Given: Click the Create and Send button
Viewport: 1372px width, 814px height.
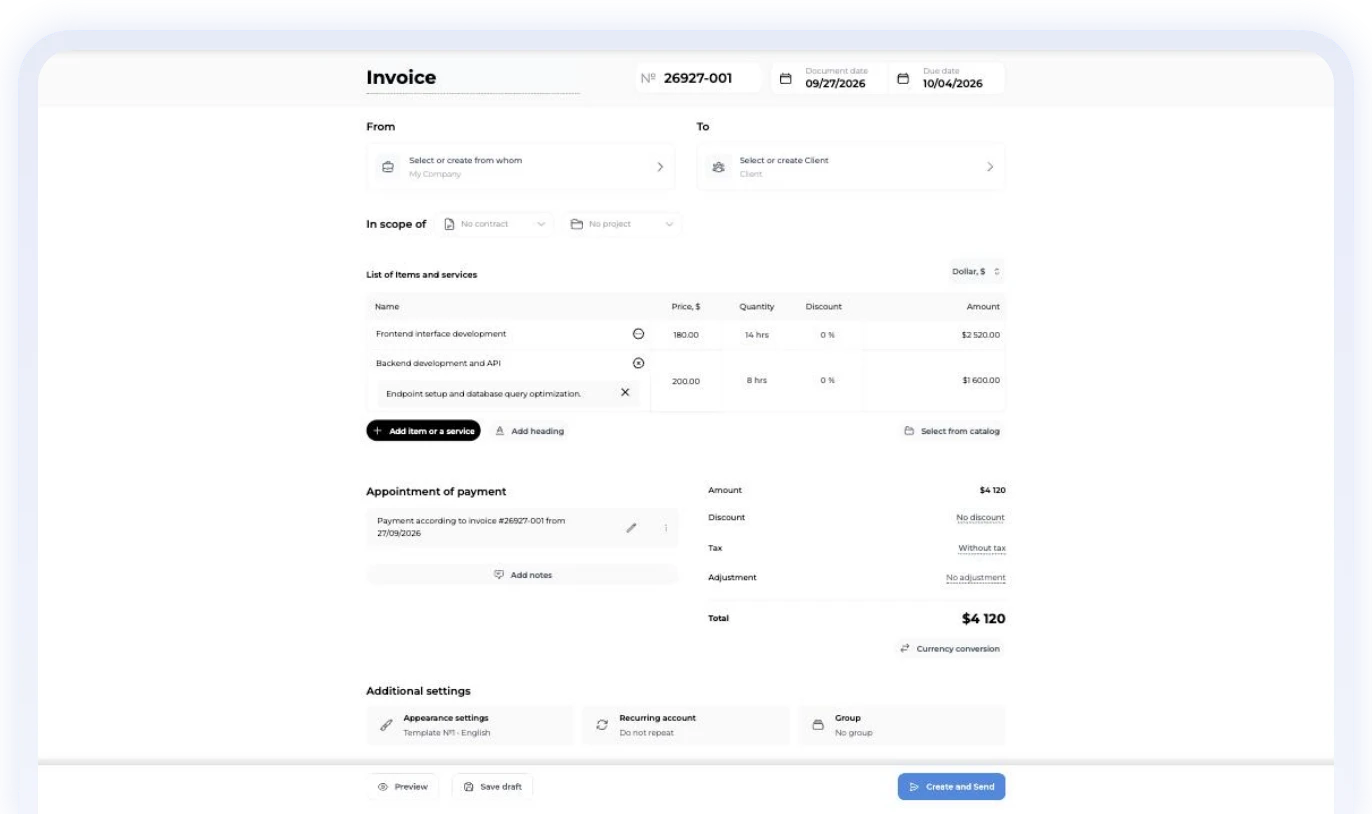Looking at the screenshot, I should pyautogui.click(x=951, y=787).
